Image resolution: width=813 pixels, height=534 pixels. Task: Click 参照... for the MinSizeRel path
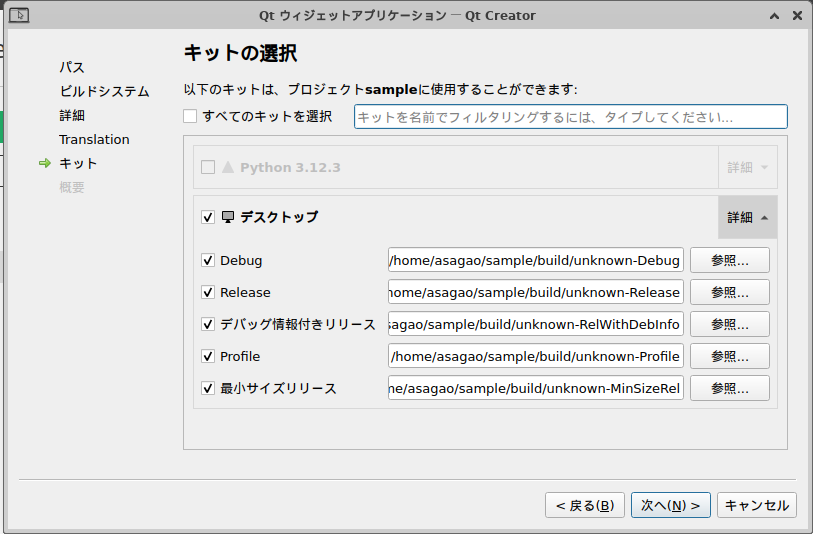point(730,388)
